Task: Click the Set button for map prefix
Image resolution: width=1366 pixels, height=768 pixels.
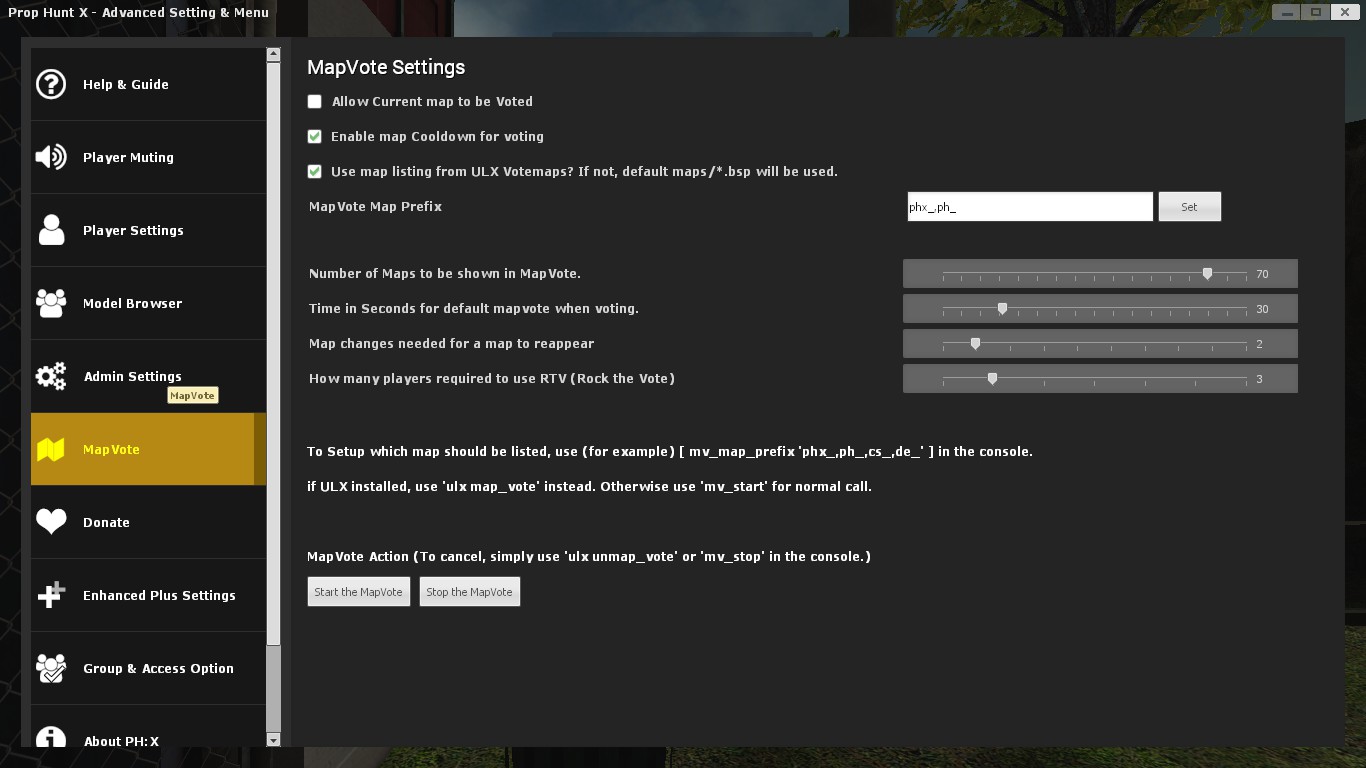Action: pos(1189,206)
